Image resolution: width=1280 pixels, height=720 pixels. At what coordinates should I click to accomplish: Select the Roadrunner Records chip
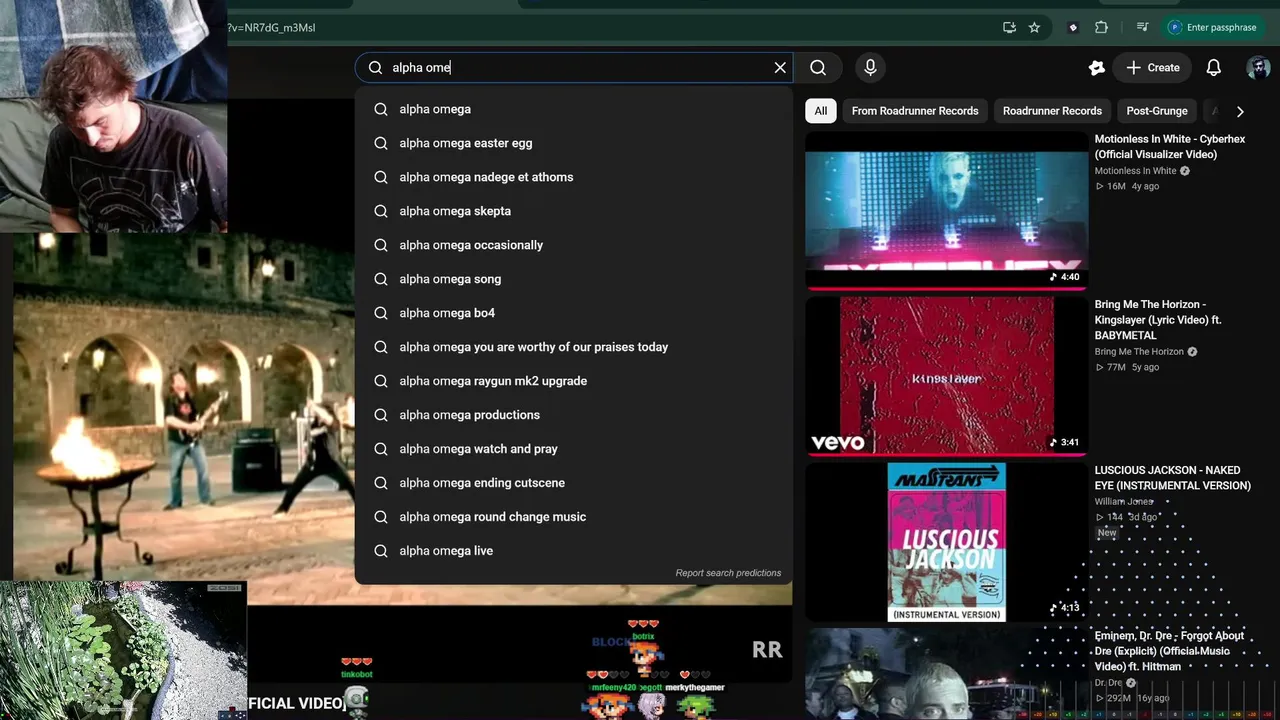tap(1052, 111)
